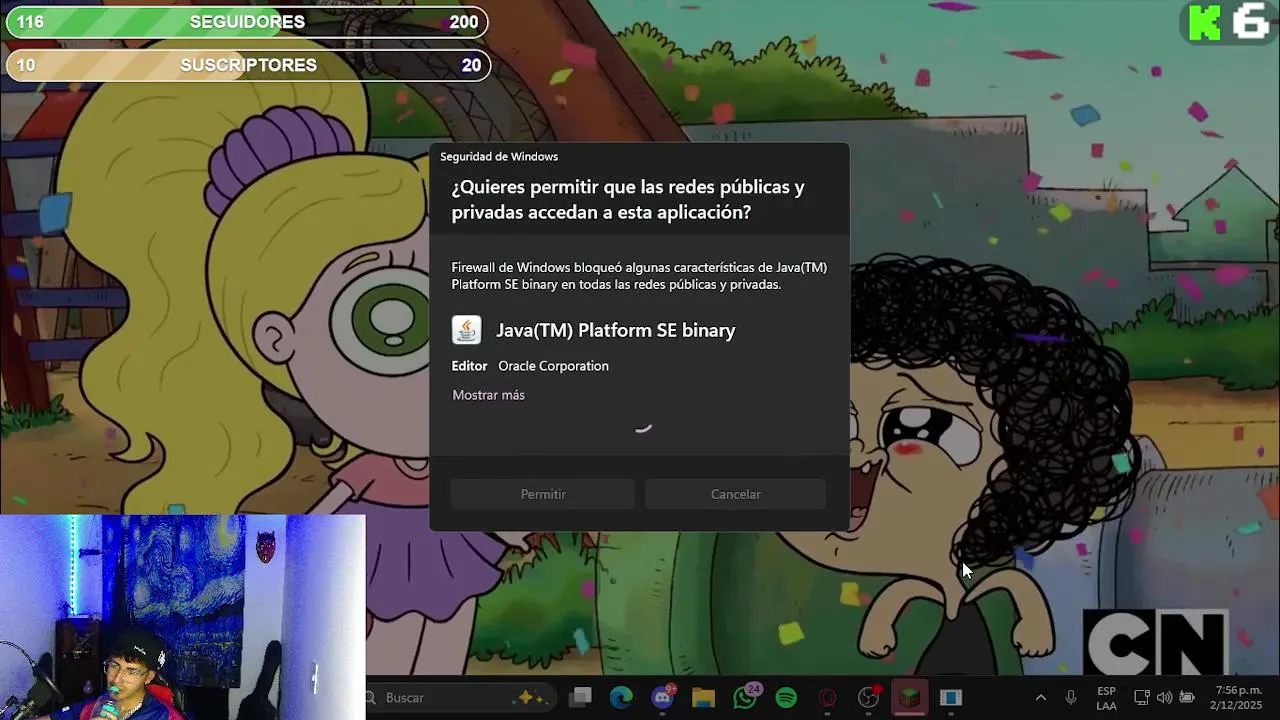Open Minecraft grass block taskbar icon

point(909,697)
